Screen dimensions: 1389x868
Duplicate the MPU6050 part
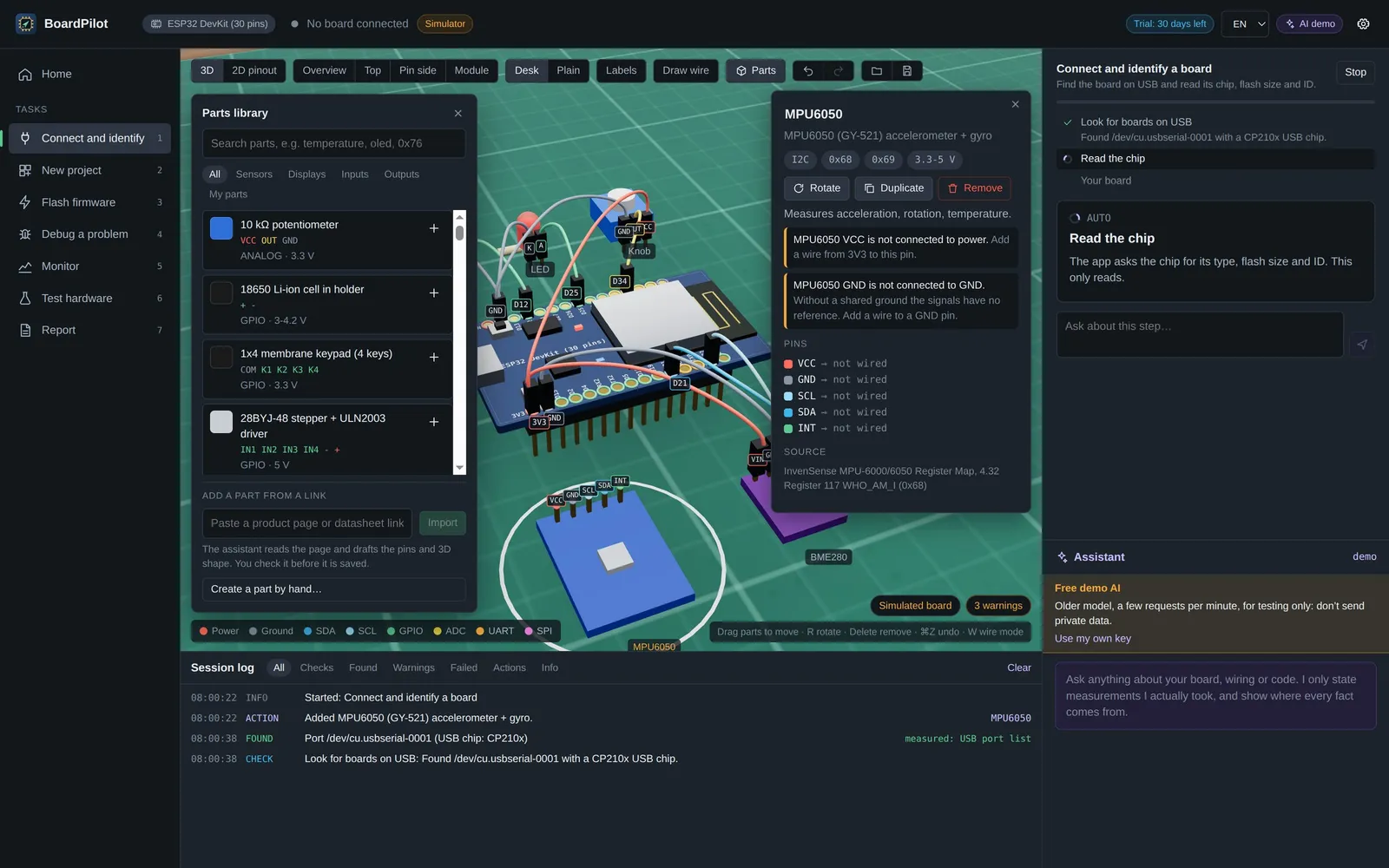(894, 188)
